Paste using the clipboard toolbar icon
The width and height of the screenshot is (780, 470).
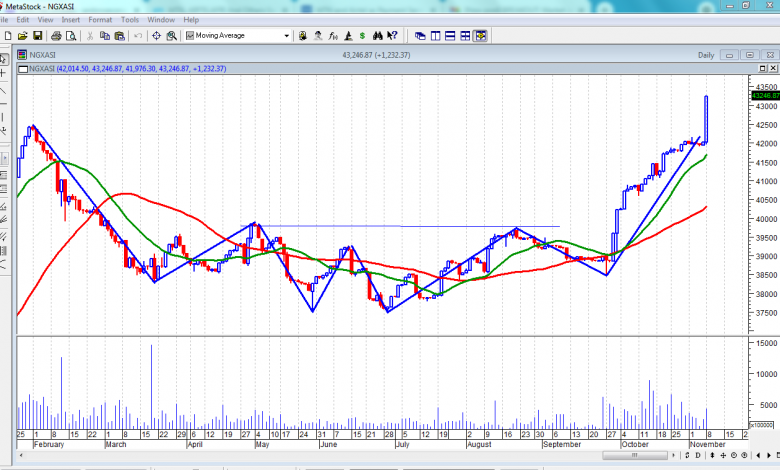tap(119, 36)
